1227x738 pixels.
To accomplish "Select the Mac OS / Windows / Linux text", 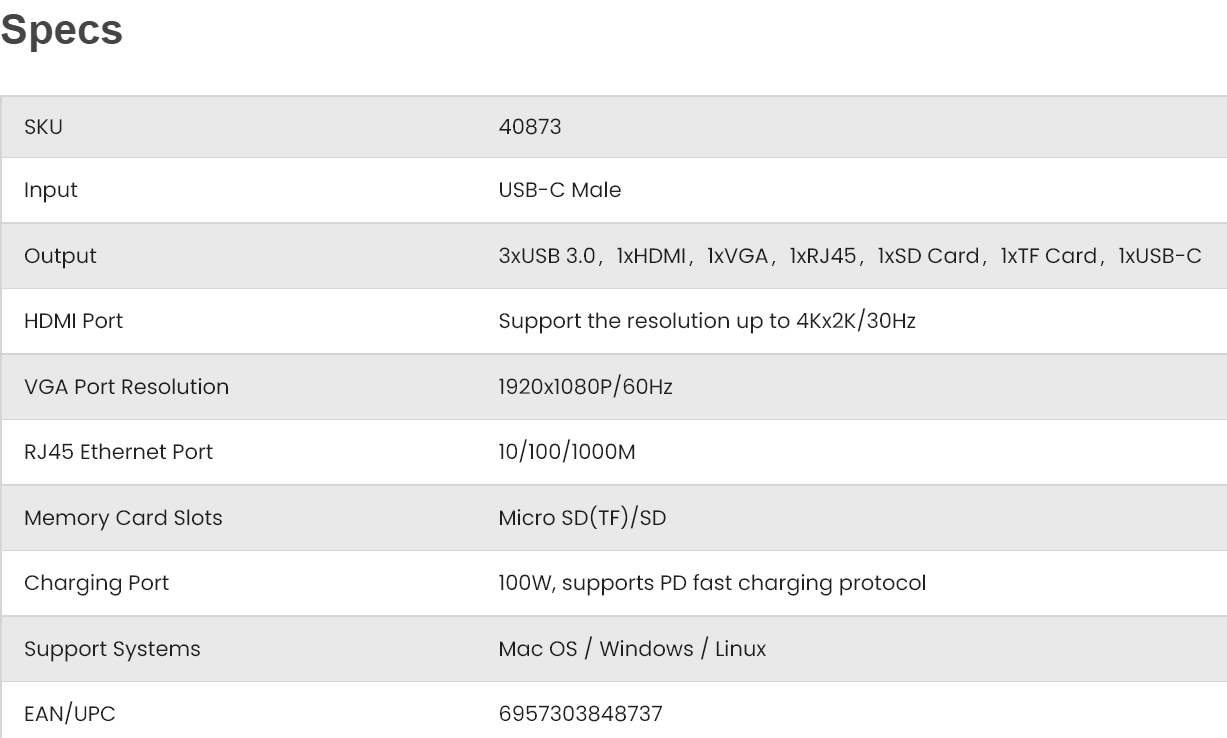I will pyautogui.click(x=632, y=649).
